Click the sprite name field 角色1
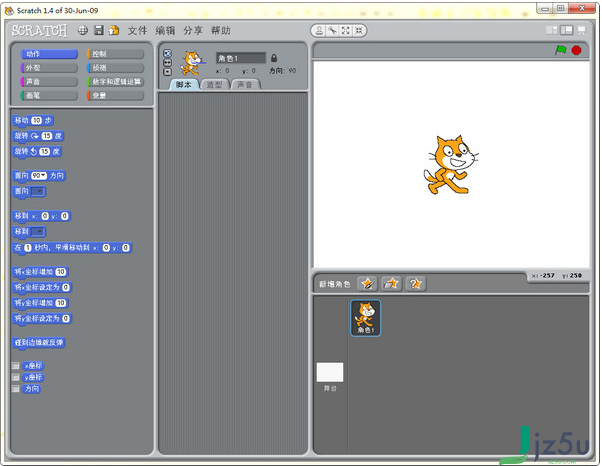Image resolution: width=602 pixels, height=466 pixels. pos(241,58)
